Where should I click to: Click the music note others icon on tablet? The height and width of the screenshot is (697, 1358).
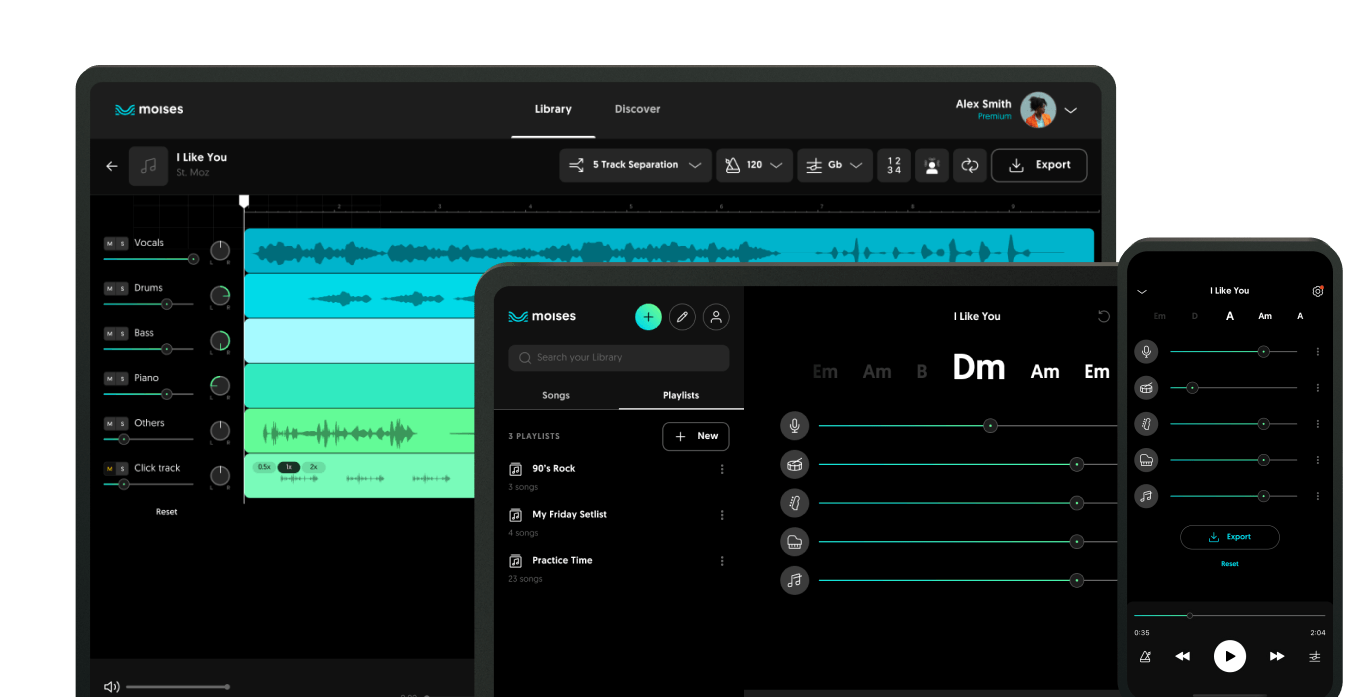[x=794, y=580]
